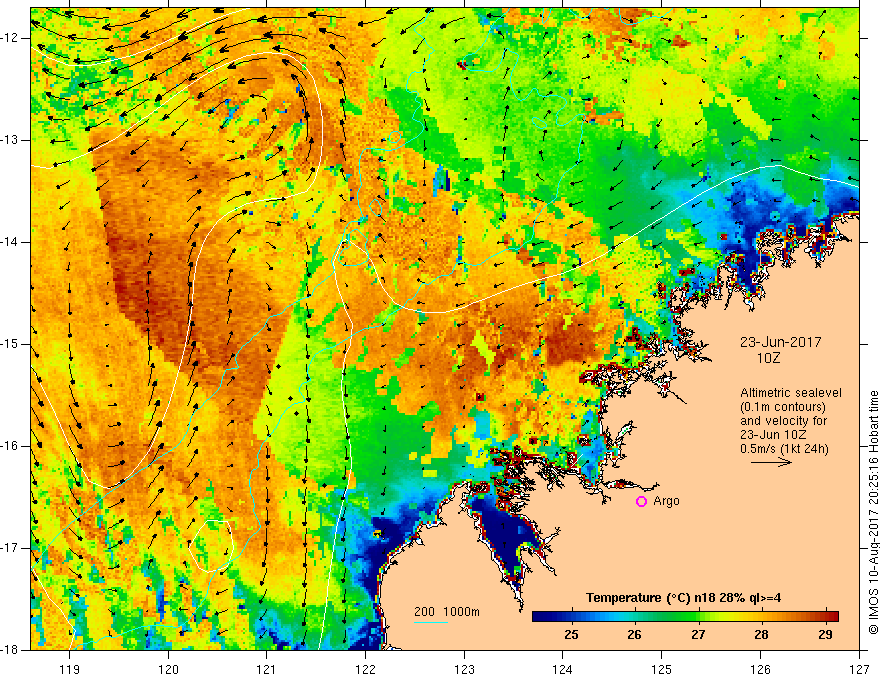The image size is (880, 680).
Task: Click the '-14' latitude axis label
Action: [11, 242]
